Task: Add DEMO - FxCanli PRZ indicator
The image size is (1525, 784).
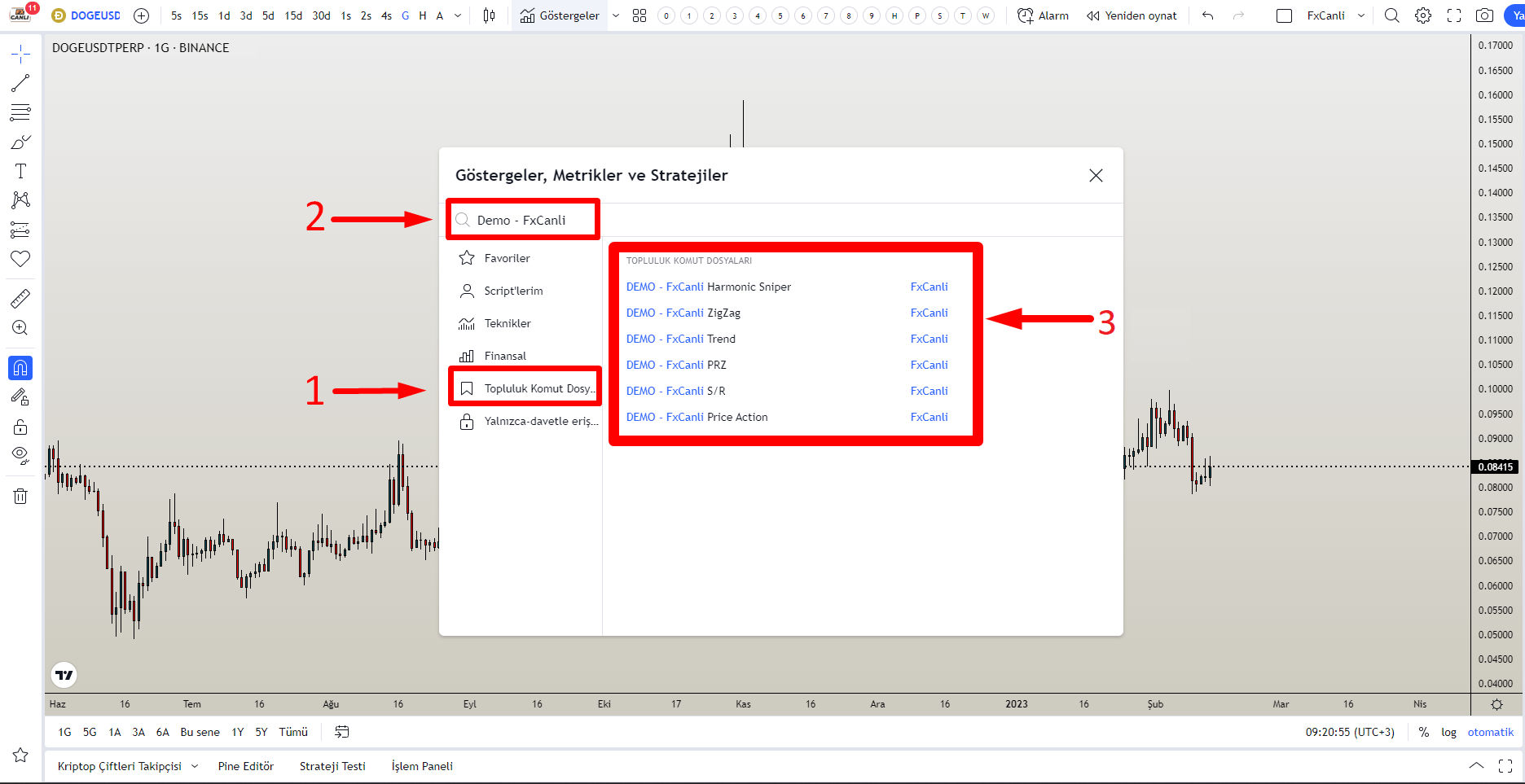Action: 676,365
